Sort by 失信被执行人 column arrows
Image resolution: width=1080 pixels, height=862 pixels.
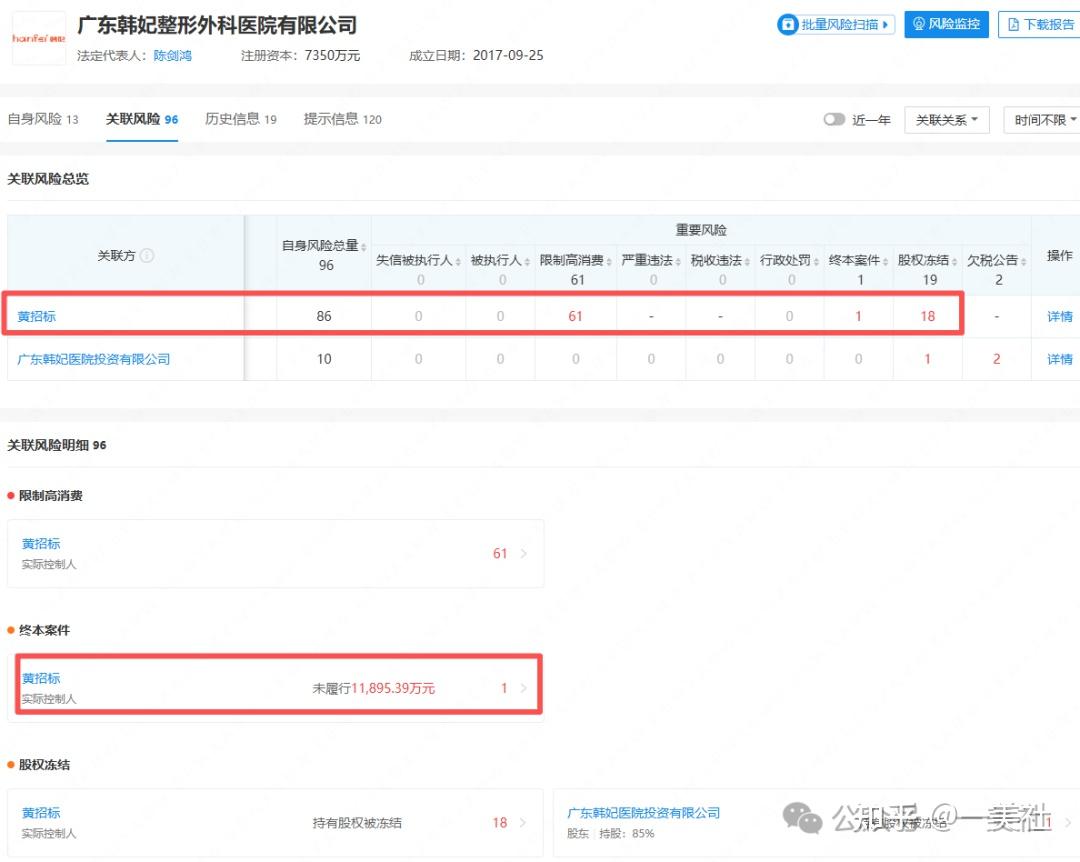pyautogui.click(x=458, y=261)
